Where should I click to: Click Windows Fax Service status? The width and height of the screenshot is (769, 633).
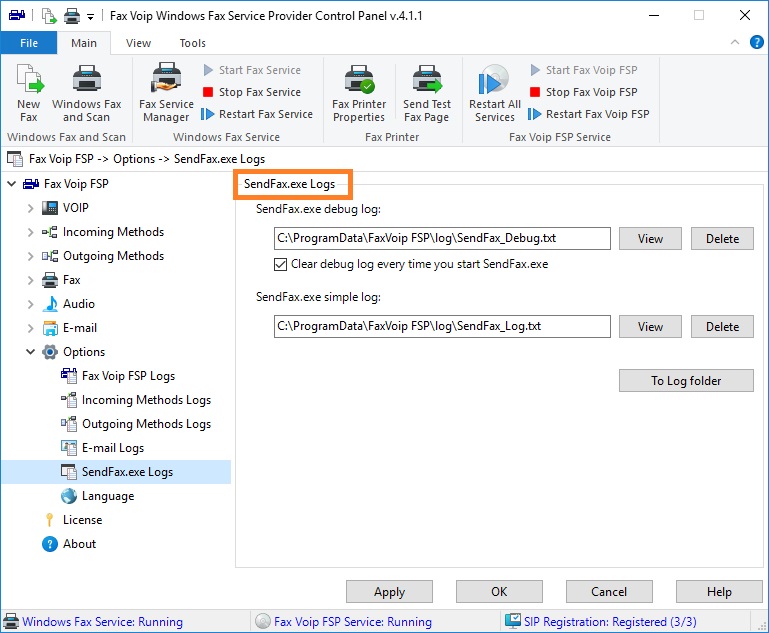pos(93,622)
